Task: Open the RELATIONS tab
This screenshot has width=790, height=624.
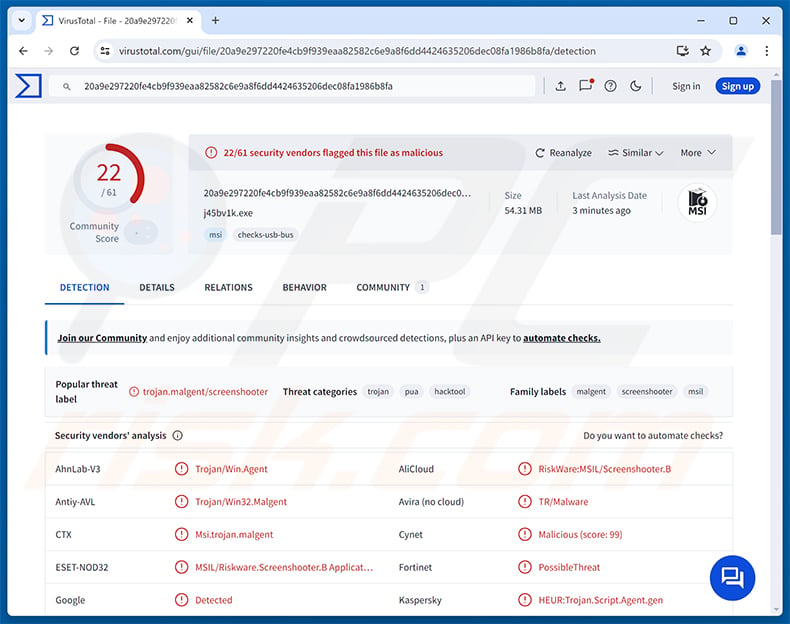Action: click(x=228, y=288)
